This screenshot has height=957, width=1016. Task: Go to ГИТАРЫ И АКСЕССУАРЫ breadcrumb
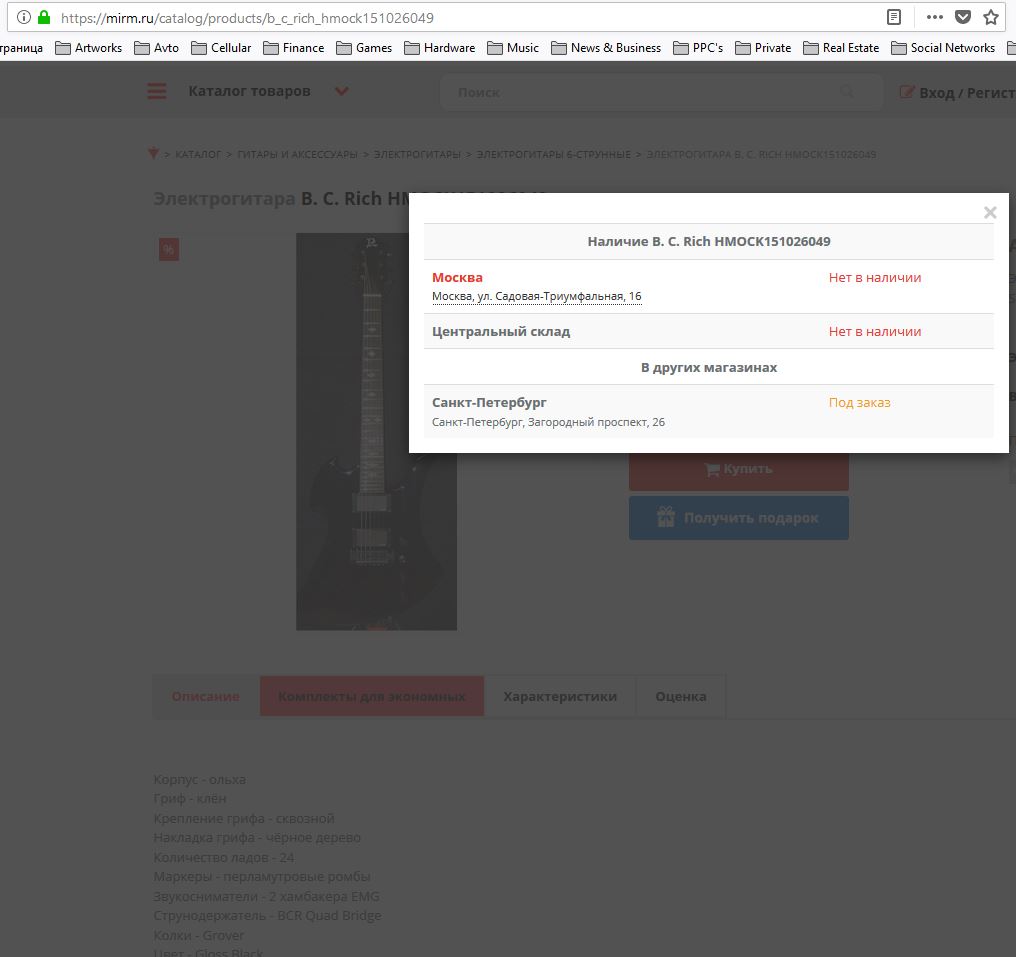[x=297, y=154]
